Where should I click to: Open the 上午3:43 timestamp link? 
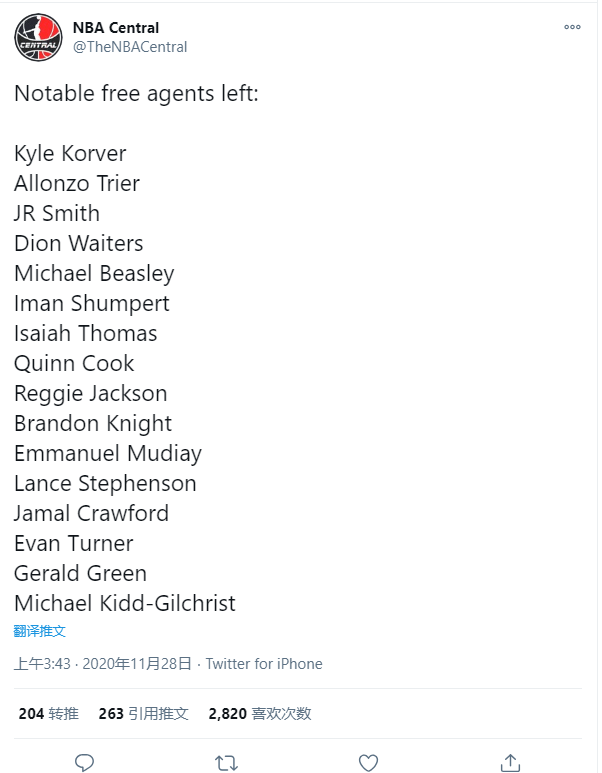[42, 664]
